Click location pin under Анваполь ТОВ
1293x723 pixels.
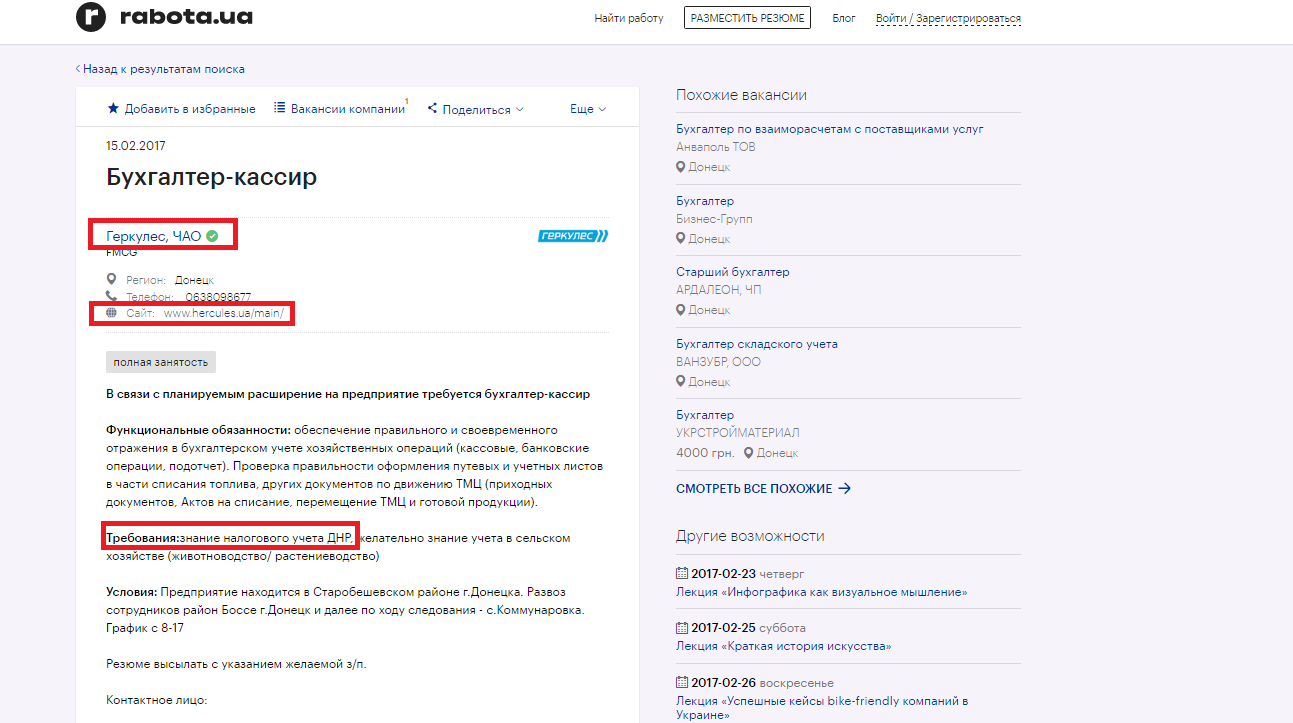[x=681, y=167]
